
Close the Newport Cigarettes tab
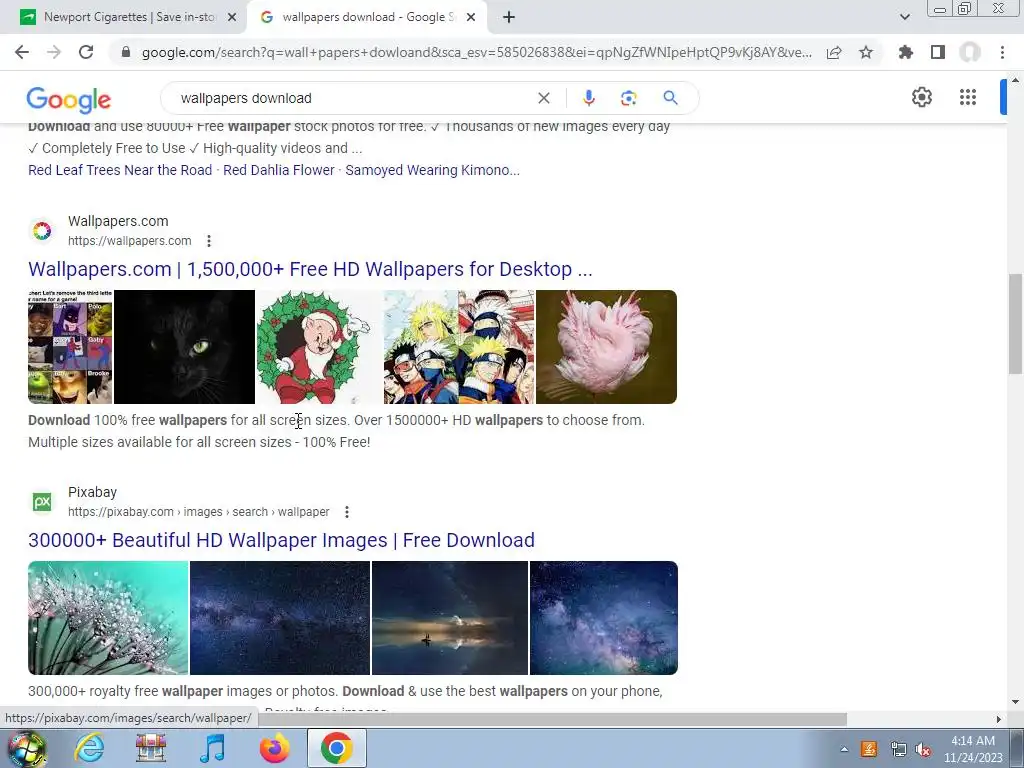(x=232, y=18)
